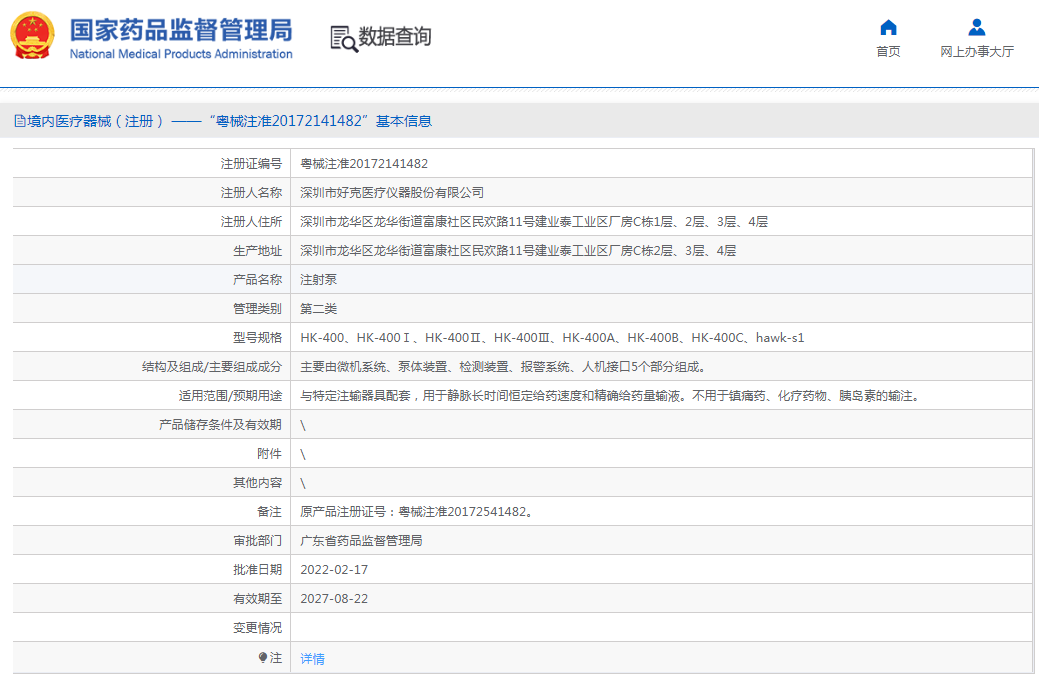The image size is (1039, 676).
Task: Open the 网上办事大厅 user icon
Action: (x=977, y=28)
